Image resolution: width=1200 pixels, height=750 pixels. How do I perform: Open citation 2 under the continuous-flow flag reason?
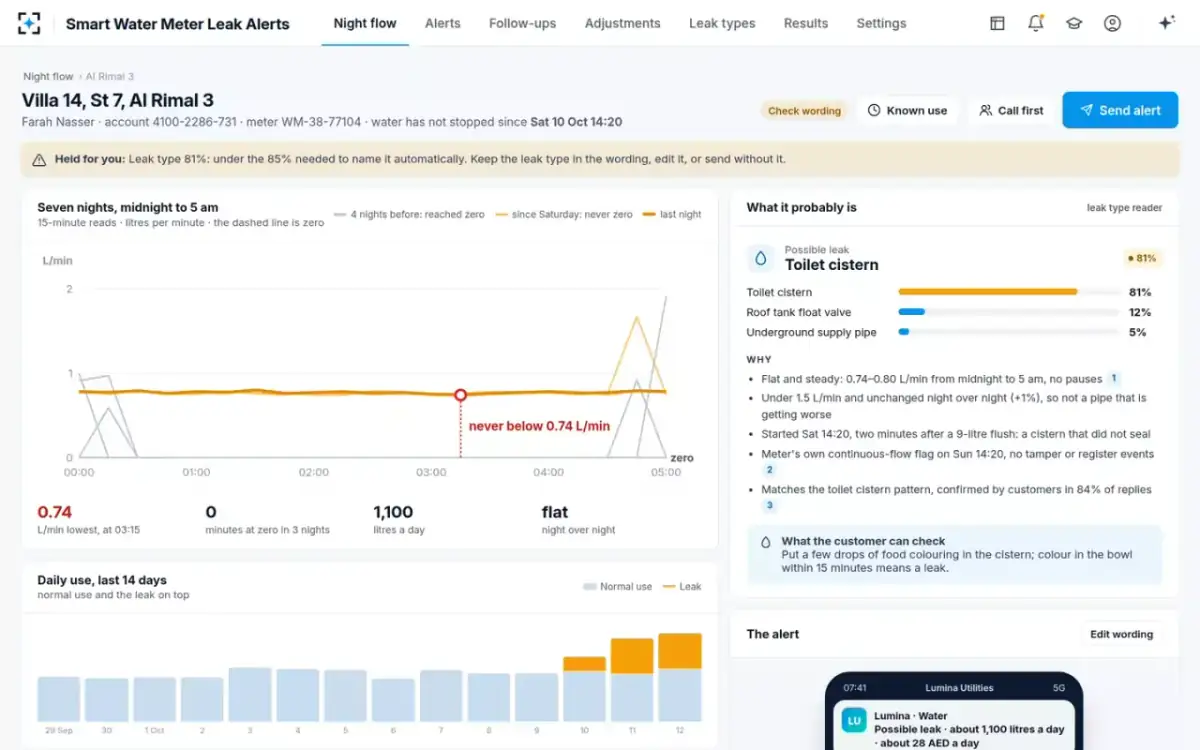[769, 469]
